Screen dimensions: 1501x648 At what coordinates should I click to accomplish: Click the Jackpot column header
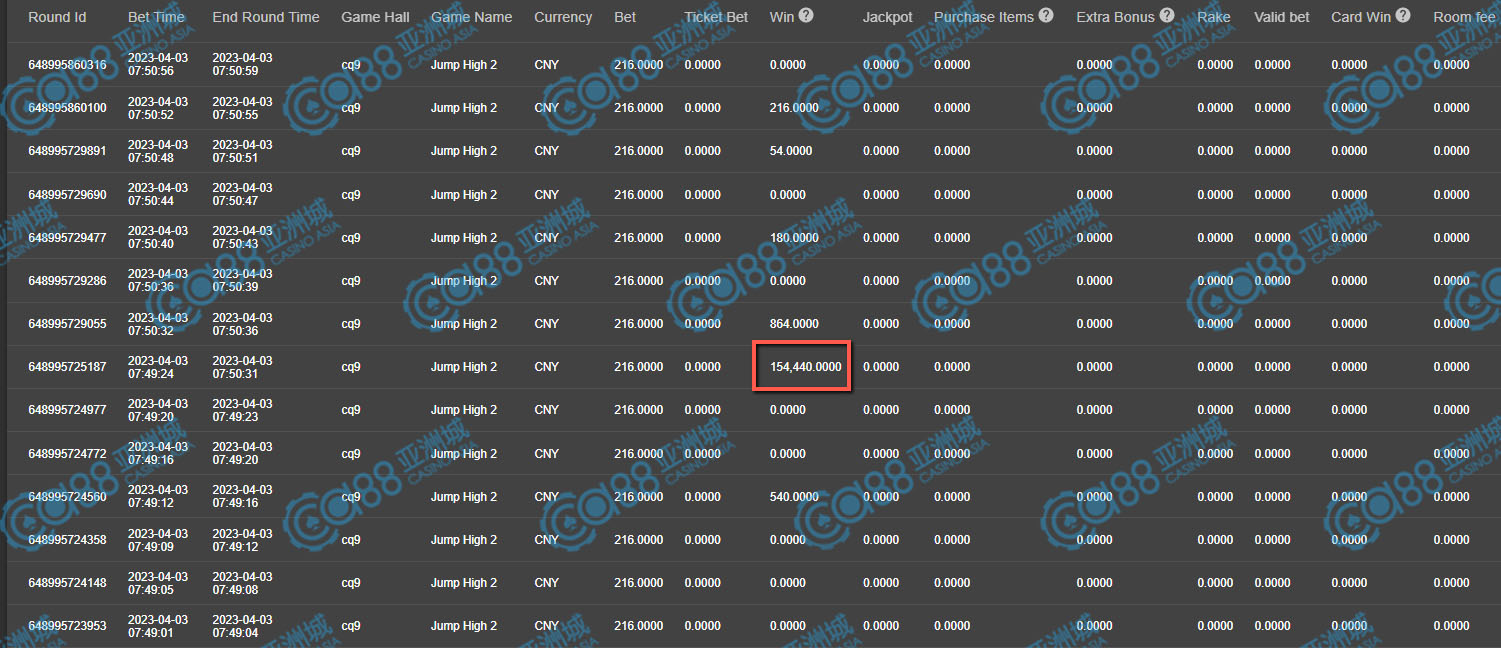point(887,17)
